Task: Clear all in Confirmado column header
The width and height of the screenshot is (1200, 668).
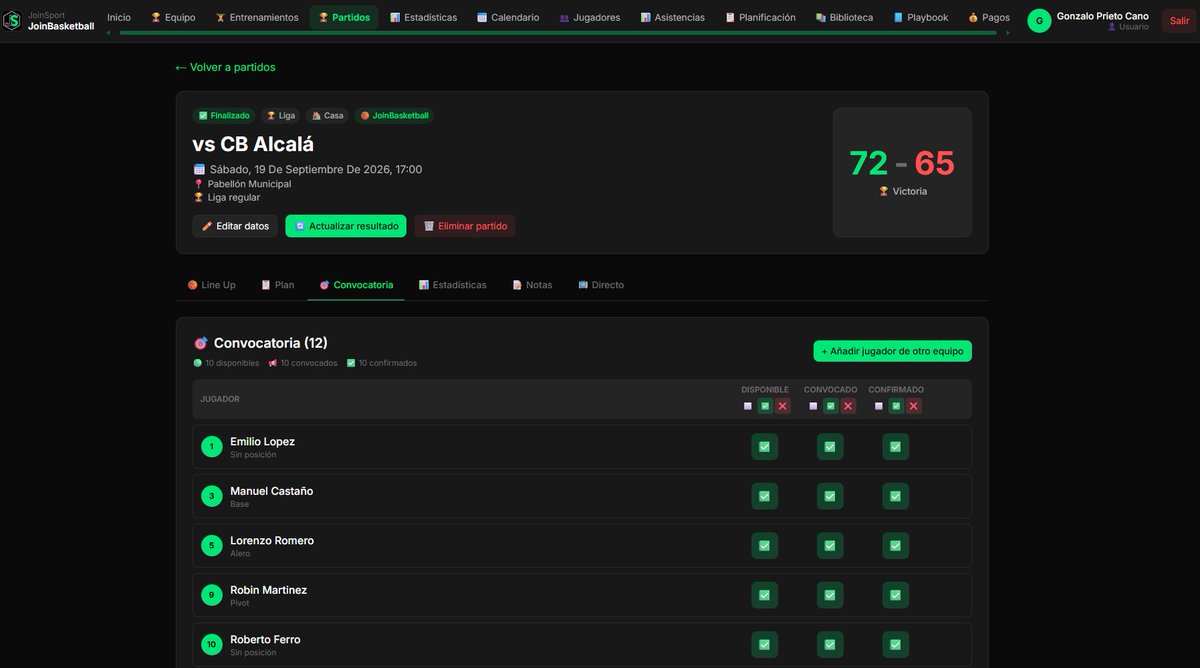Action: click(878, 406)
